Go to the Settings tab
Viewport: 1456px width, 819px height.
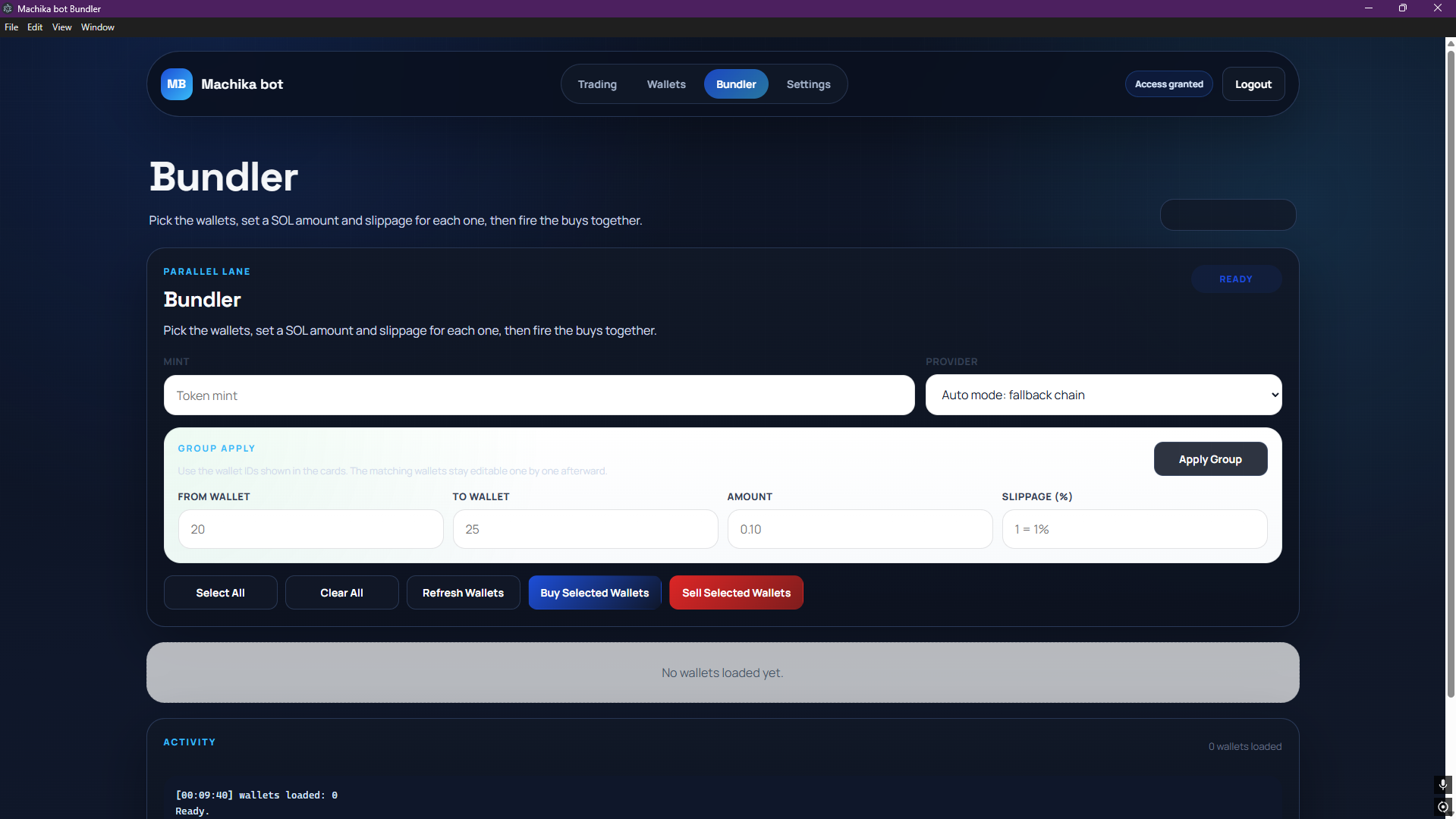808,84
